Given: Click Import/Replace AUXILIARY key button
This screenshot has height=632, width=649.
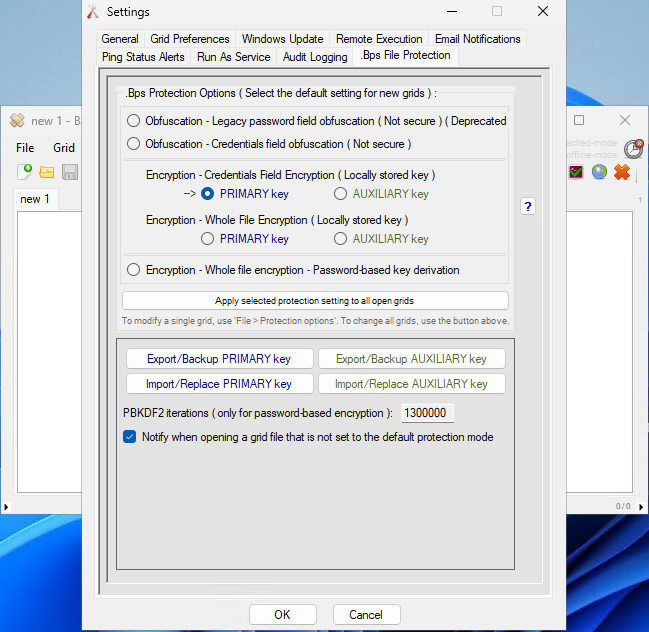Looking at the screenshot, I should tap(411, 384).
